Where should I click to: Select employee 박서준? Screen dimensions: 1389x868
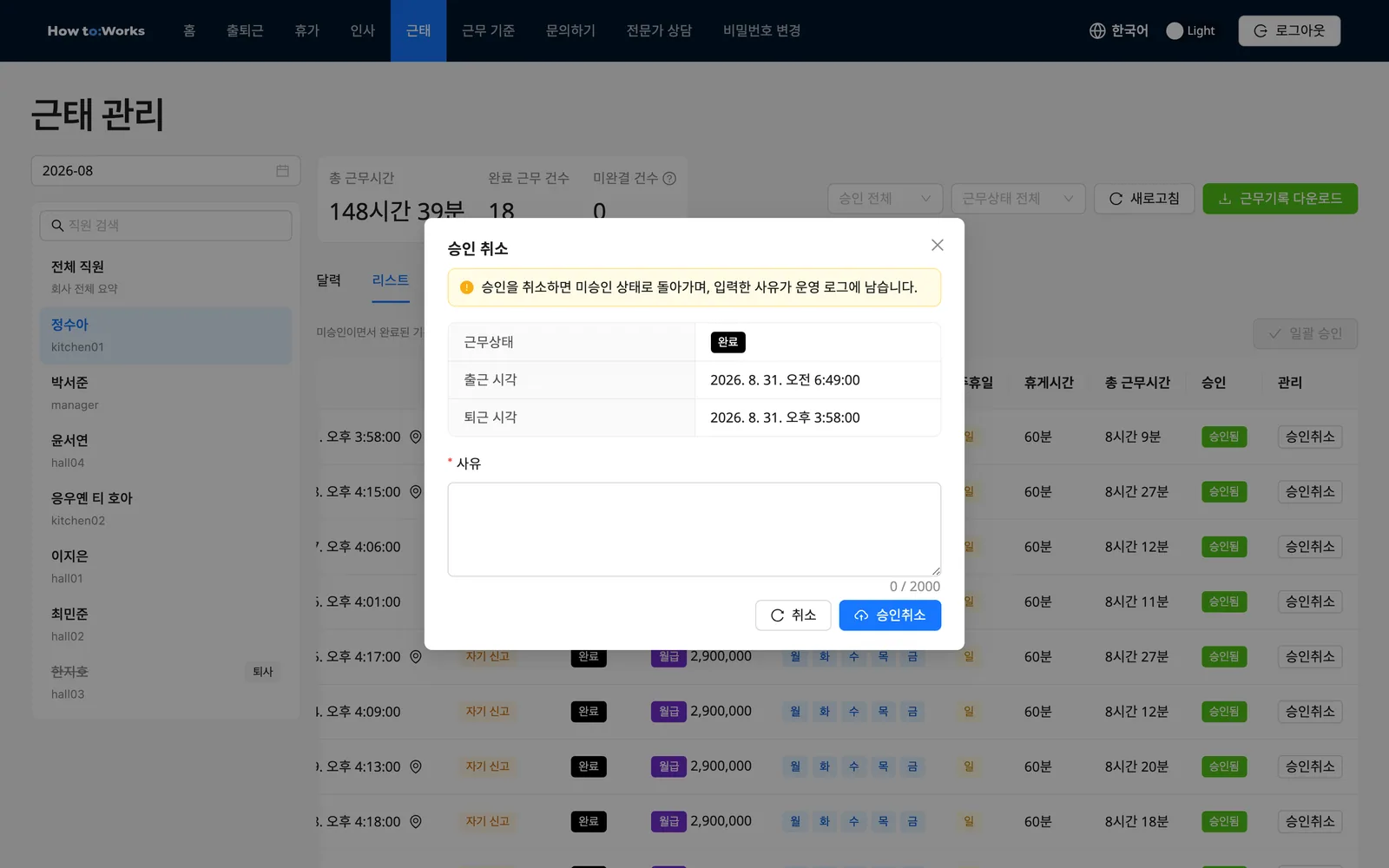(x=166, y=393)
